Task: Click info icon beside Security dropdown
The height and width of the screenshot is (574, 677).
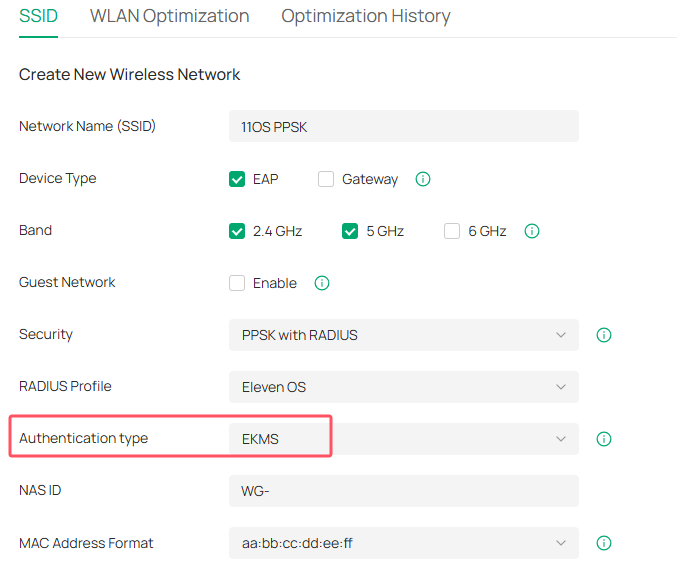Action: (604, 335)
